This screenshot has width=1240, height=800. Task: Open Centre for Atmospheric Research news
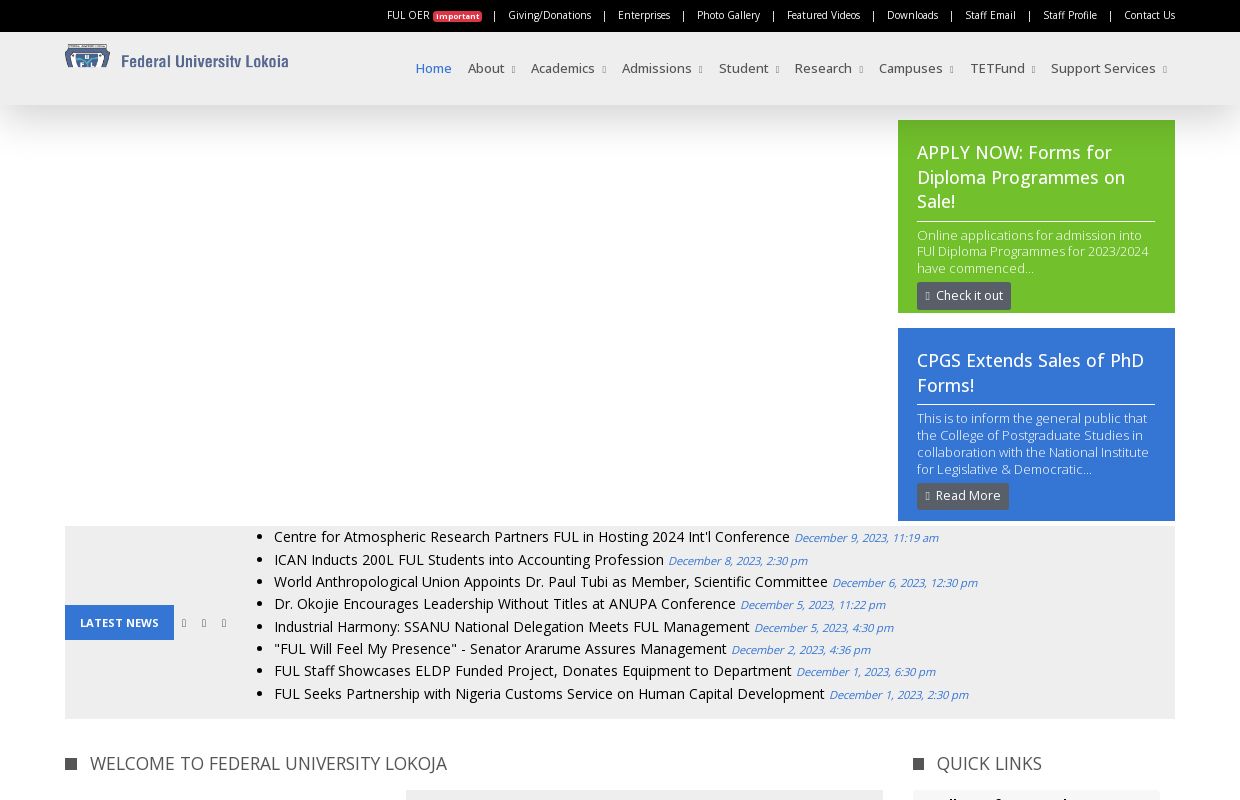click(532, 537)
